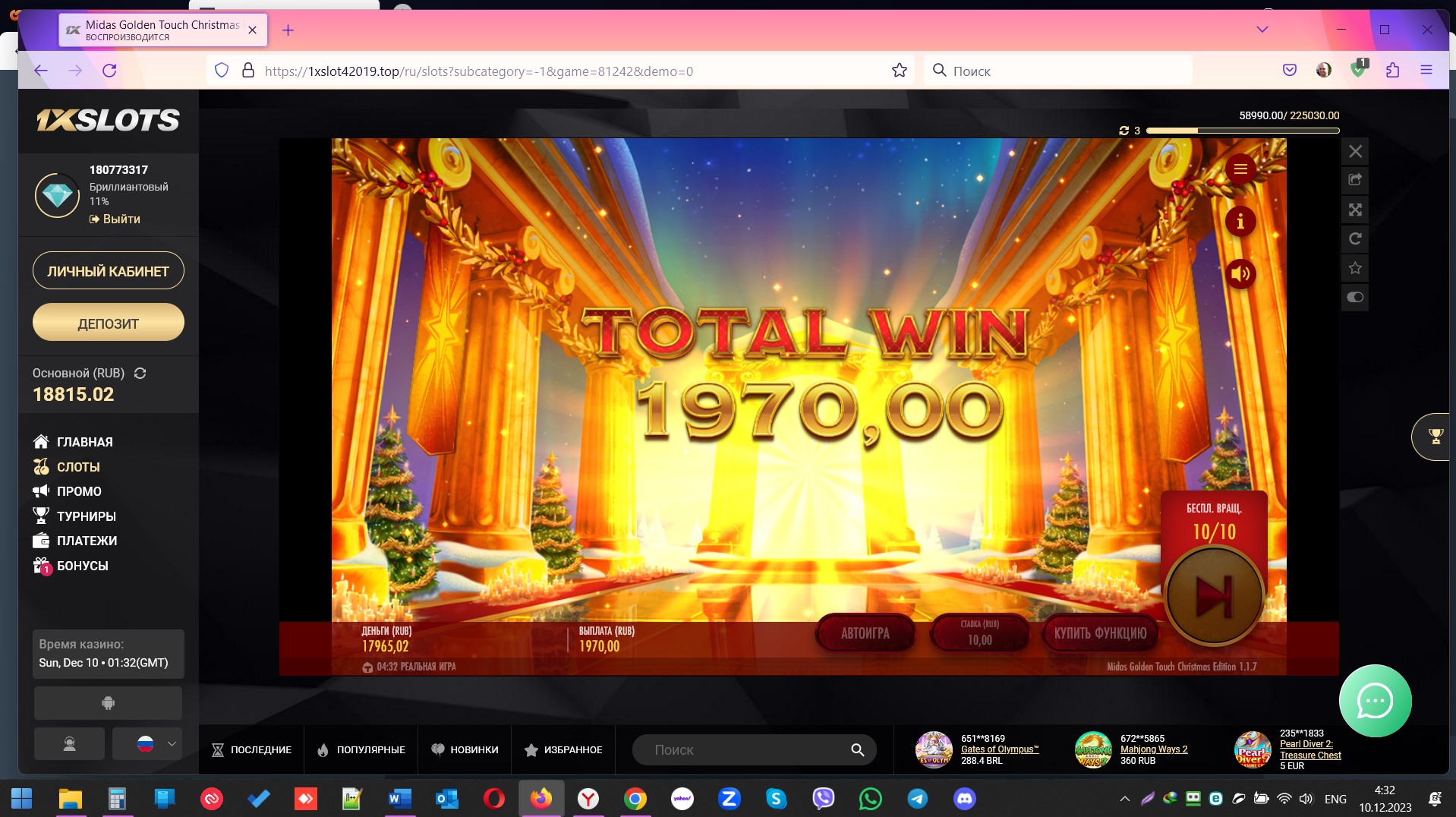Show hidden system tray icons
Image resolution: width=1456 pixels, height=817 pixels.
pos(1125,799)
